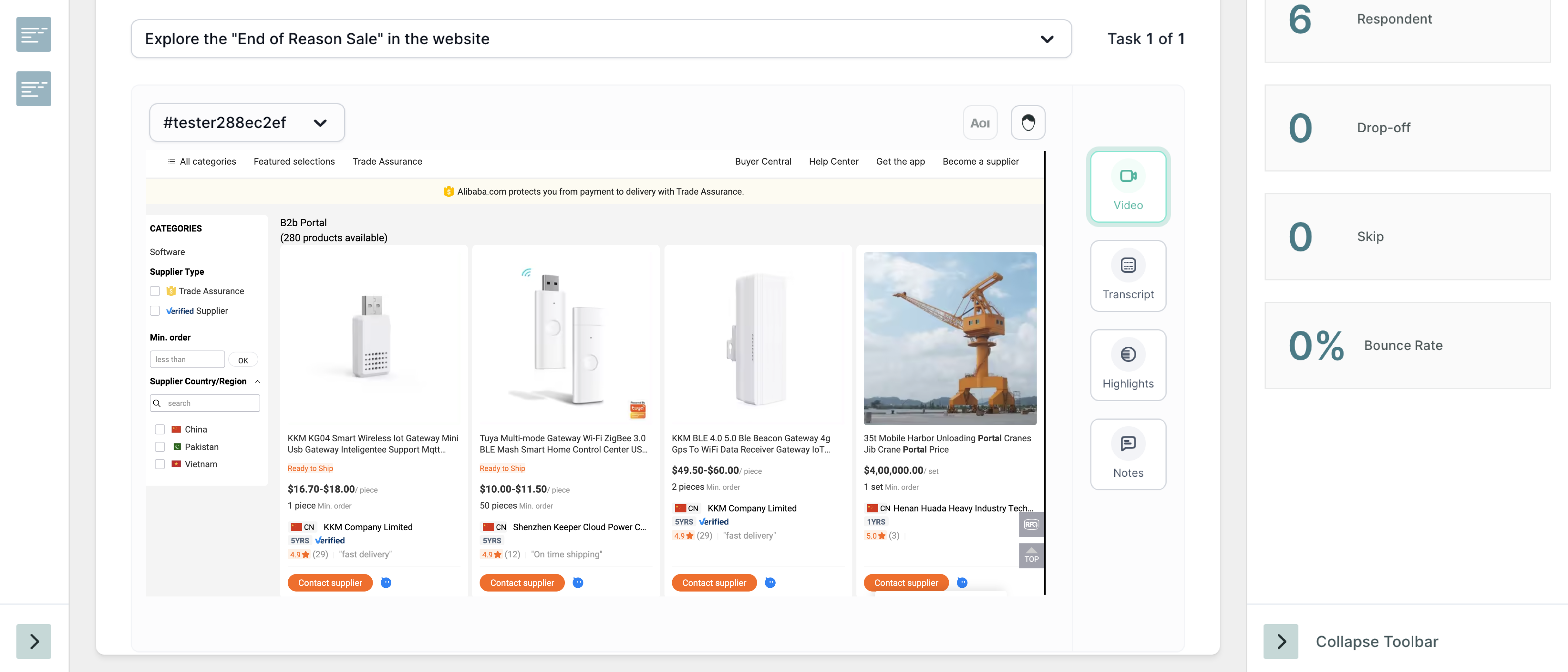
Task: Expand the left sidebar with bottom arrow
Action: 34,642
